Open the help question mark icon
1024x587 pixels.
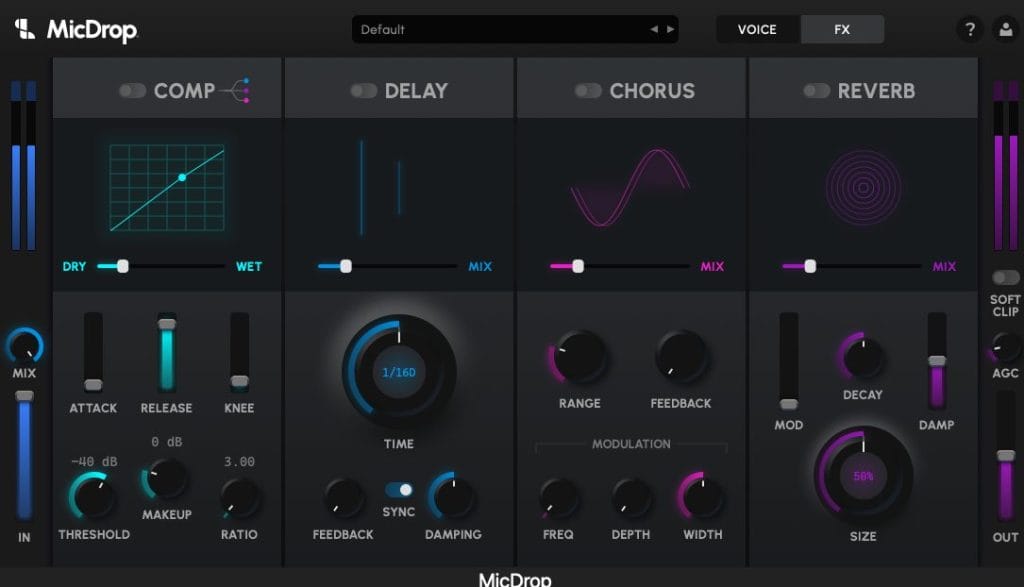(x=969, y=30)
